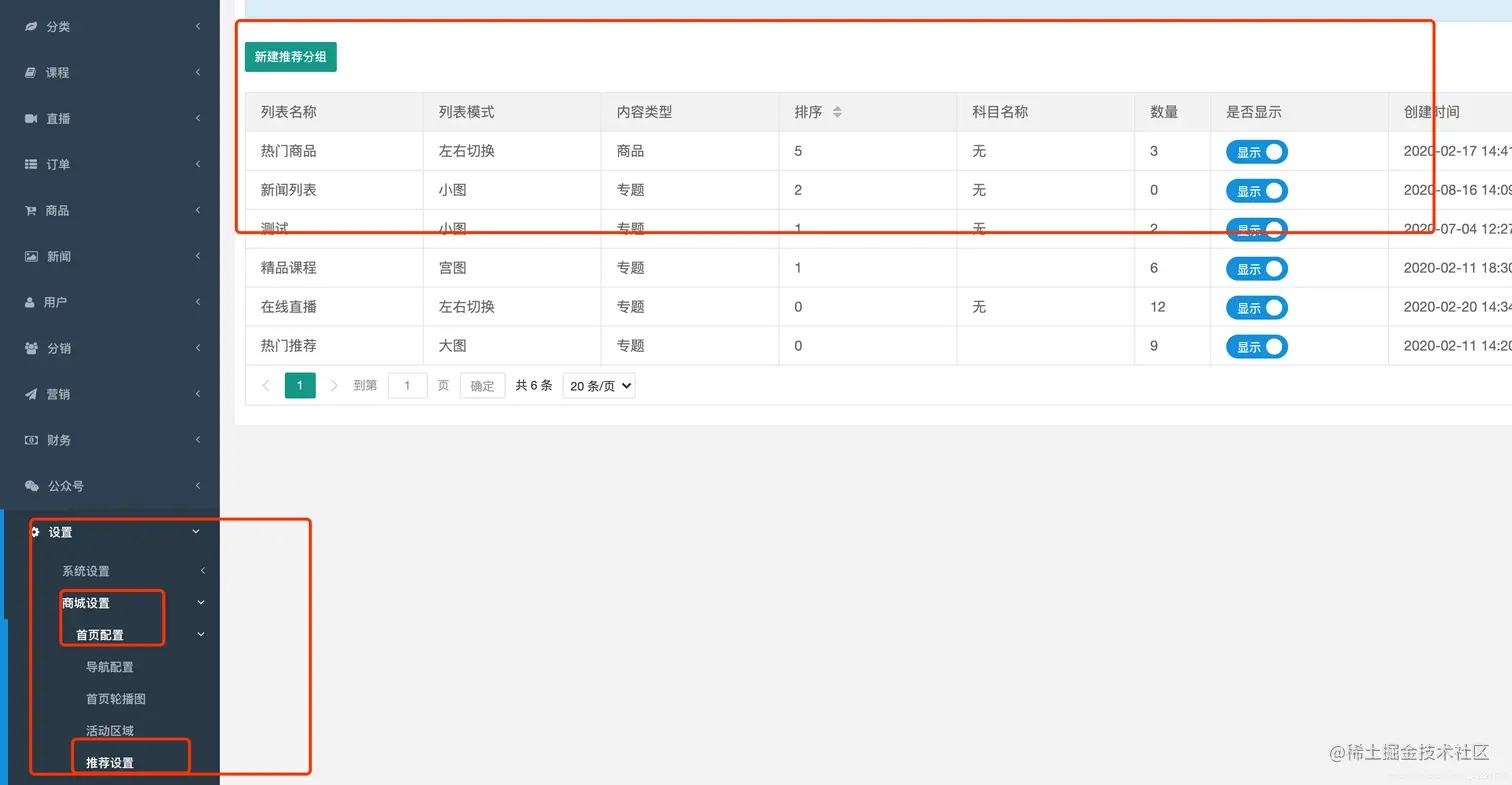Screen dimensions: 1512x785
Task: Click the WeChat icon beside 公众号
Action: pos(32,486)
